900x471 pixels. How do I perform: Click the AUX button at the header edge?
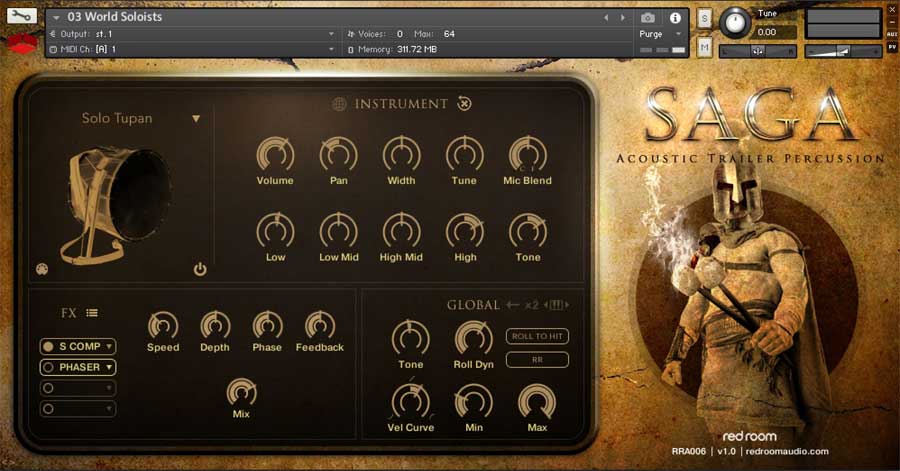893,34
